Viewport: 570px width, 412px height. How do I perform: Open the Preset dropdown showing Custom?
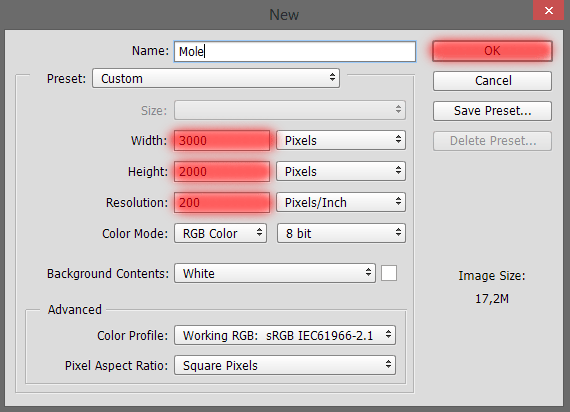pos(216,78)
